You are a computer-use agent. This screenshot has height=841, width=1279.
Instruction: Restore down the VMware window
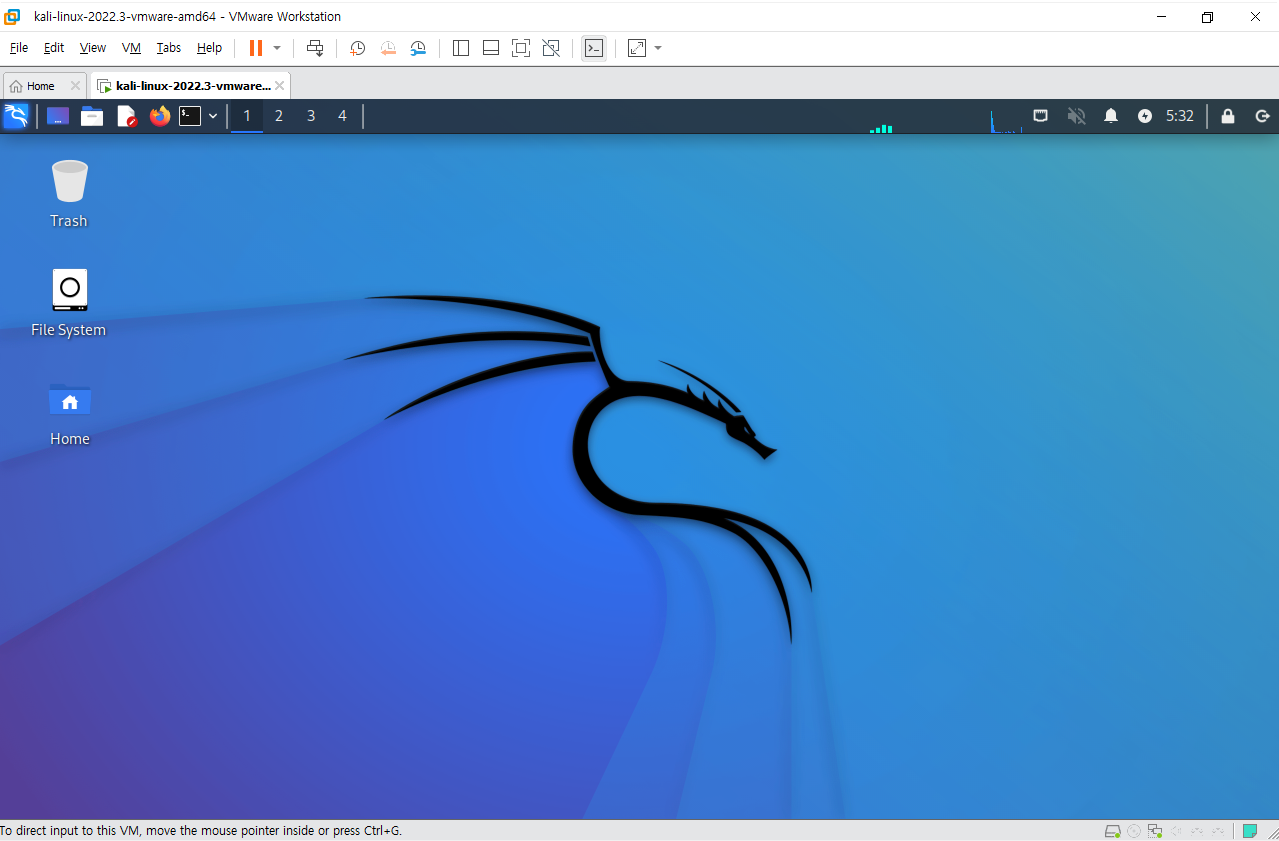tap(1207, 17)
